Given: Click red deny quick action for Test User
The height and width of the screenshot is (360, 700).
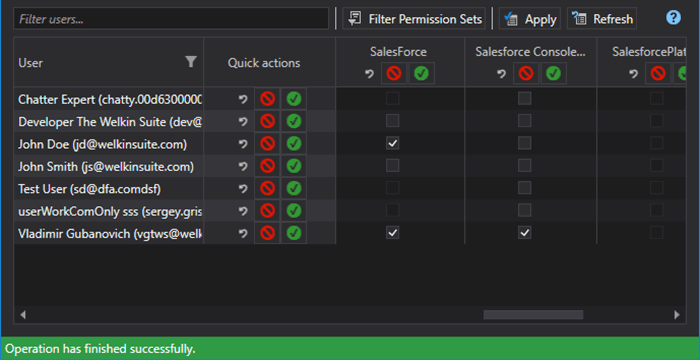Looking at the screenshot, I should 267,188.
